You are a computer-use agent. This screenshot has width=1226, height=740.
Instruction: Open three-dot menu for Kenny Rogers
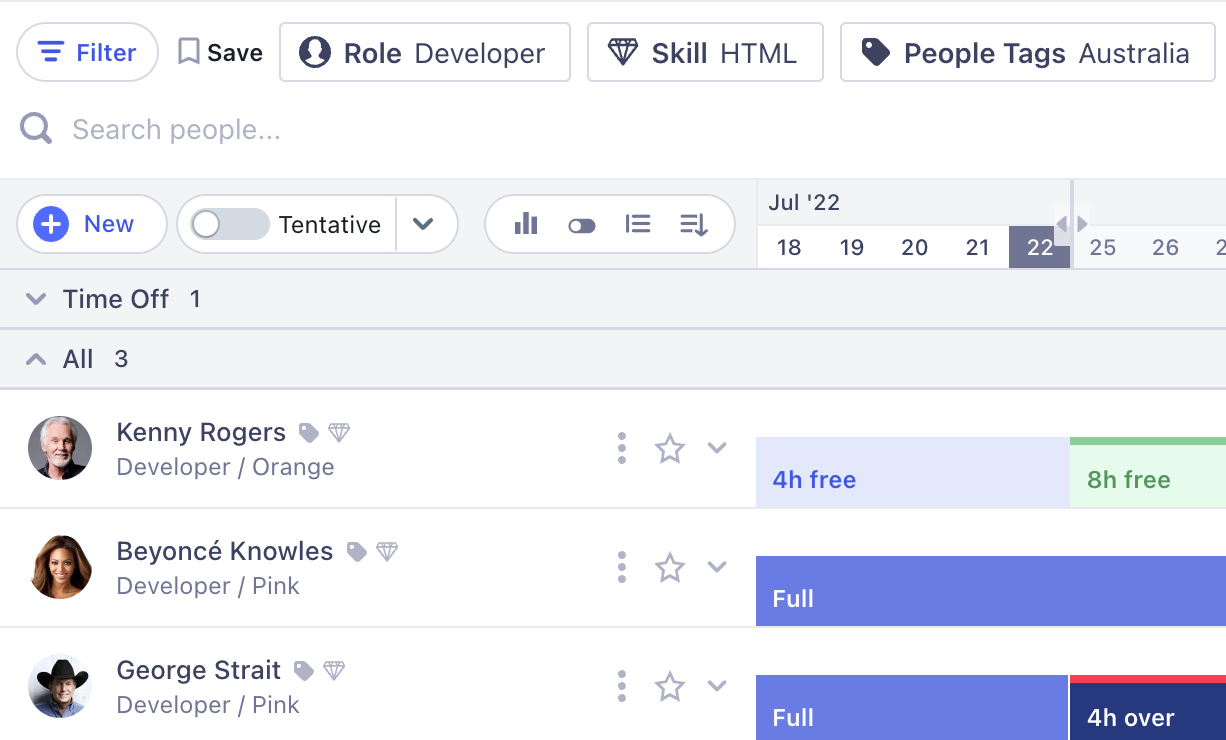click(622, 448)
